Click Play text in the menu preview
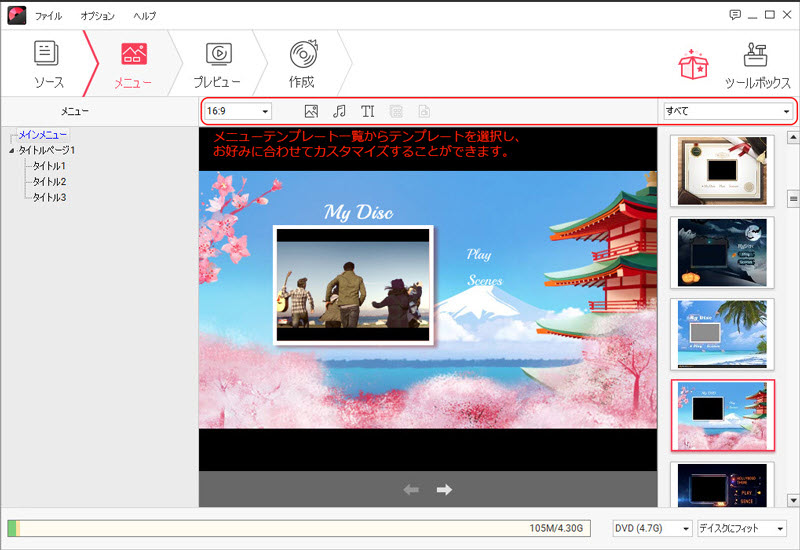This screenshot has height=550, width=800. pos(479,254)
